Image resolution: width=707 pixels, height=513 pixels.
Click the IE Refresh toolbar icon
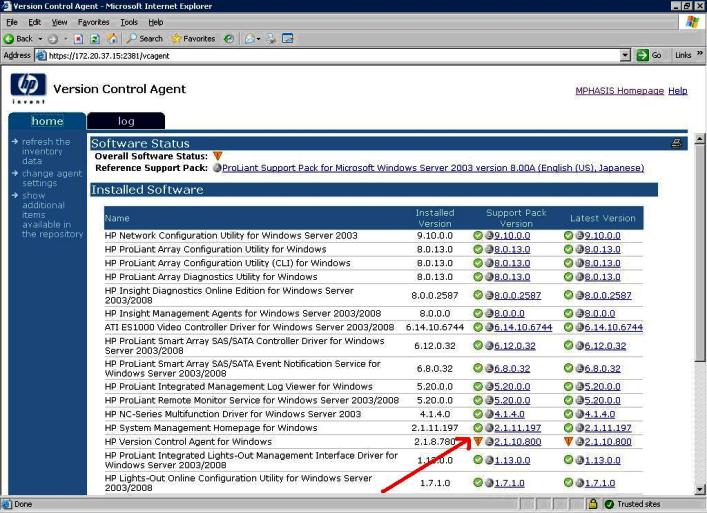point(95,38)
